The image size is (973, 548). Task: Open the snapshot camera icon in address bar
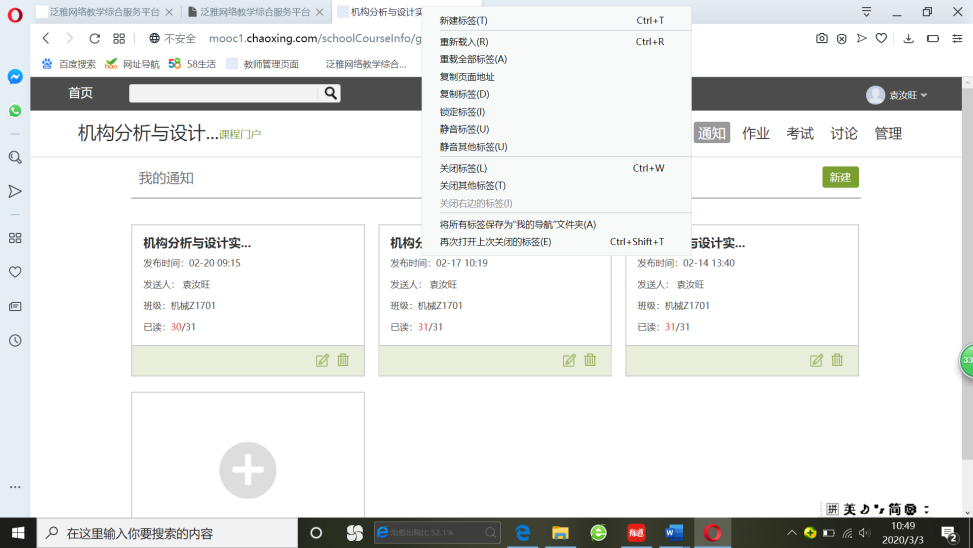(821, 38)
